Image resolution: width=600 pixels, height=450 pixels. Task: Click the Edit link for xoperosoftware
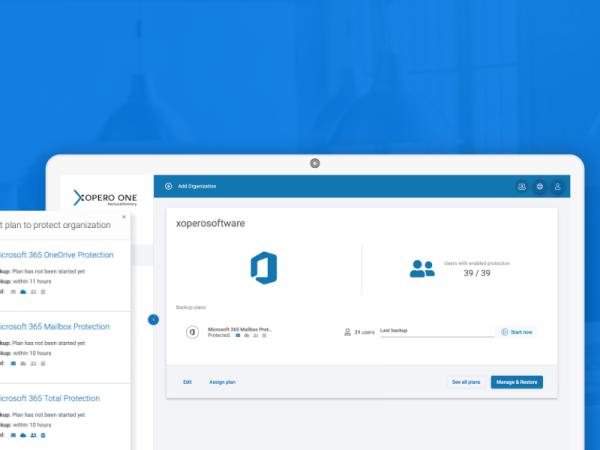(x=187, y=382)
